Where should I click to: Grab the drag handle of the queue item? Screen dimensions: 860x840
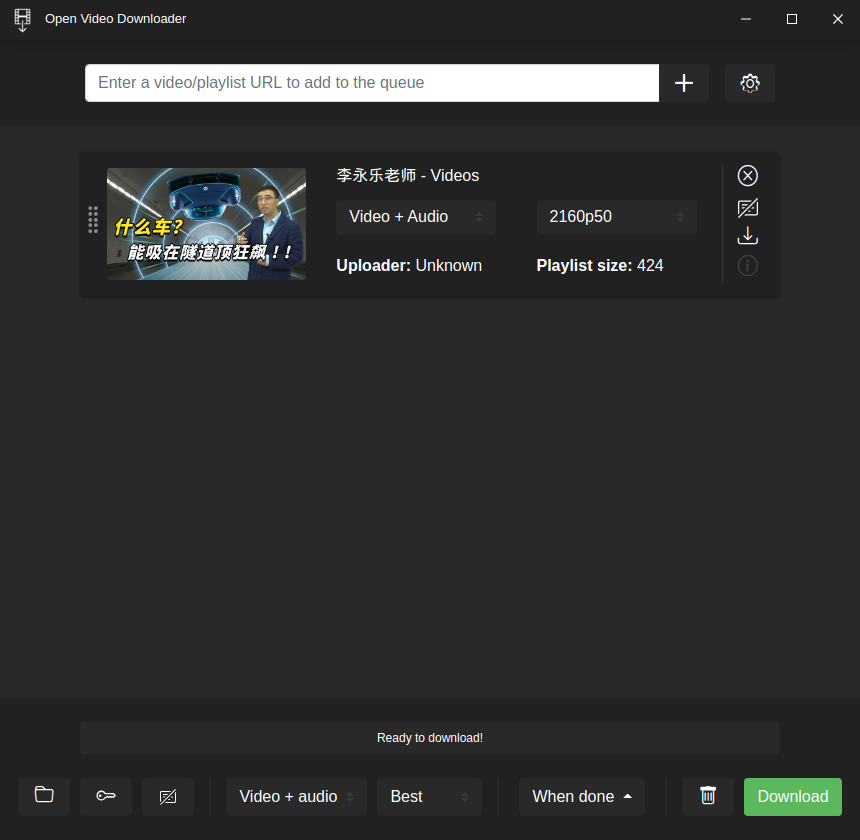pyautogui.click(x=93, y=220)
